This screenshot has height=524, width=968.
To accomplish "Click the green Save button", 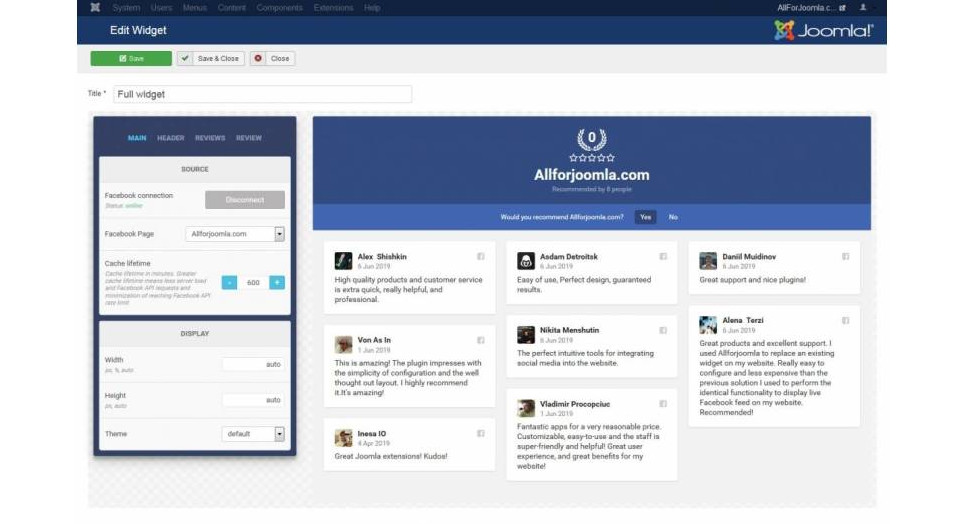I will (x=131, y=59).
